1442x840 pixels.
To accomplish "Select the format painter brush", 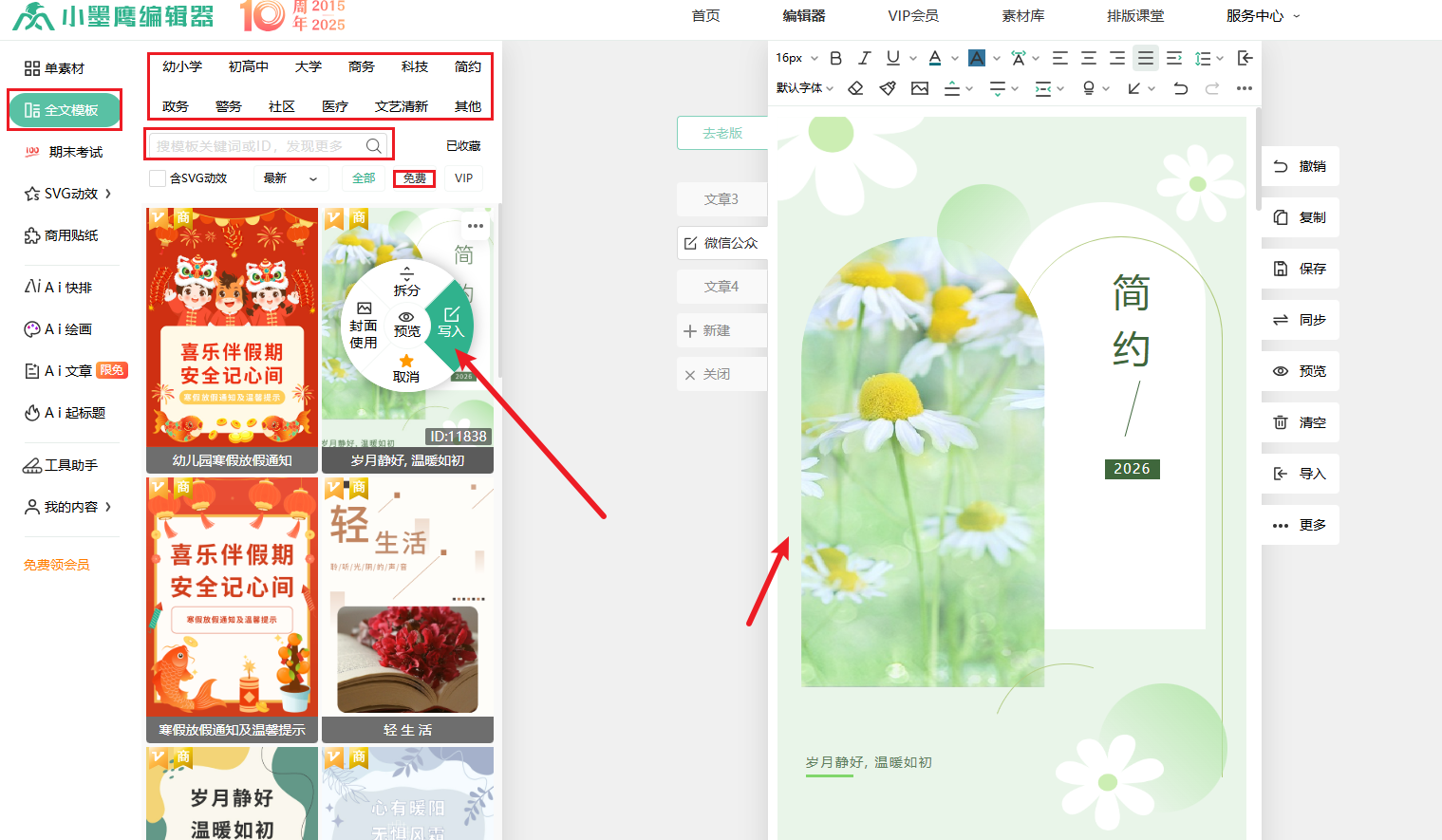I will tap(888, 88).
